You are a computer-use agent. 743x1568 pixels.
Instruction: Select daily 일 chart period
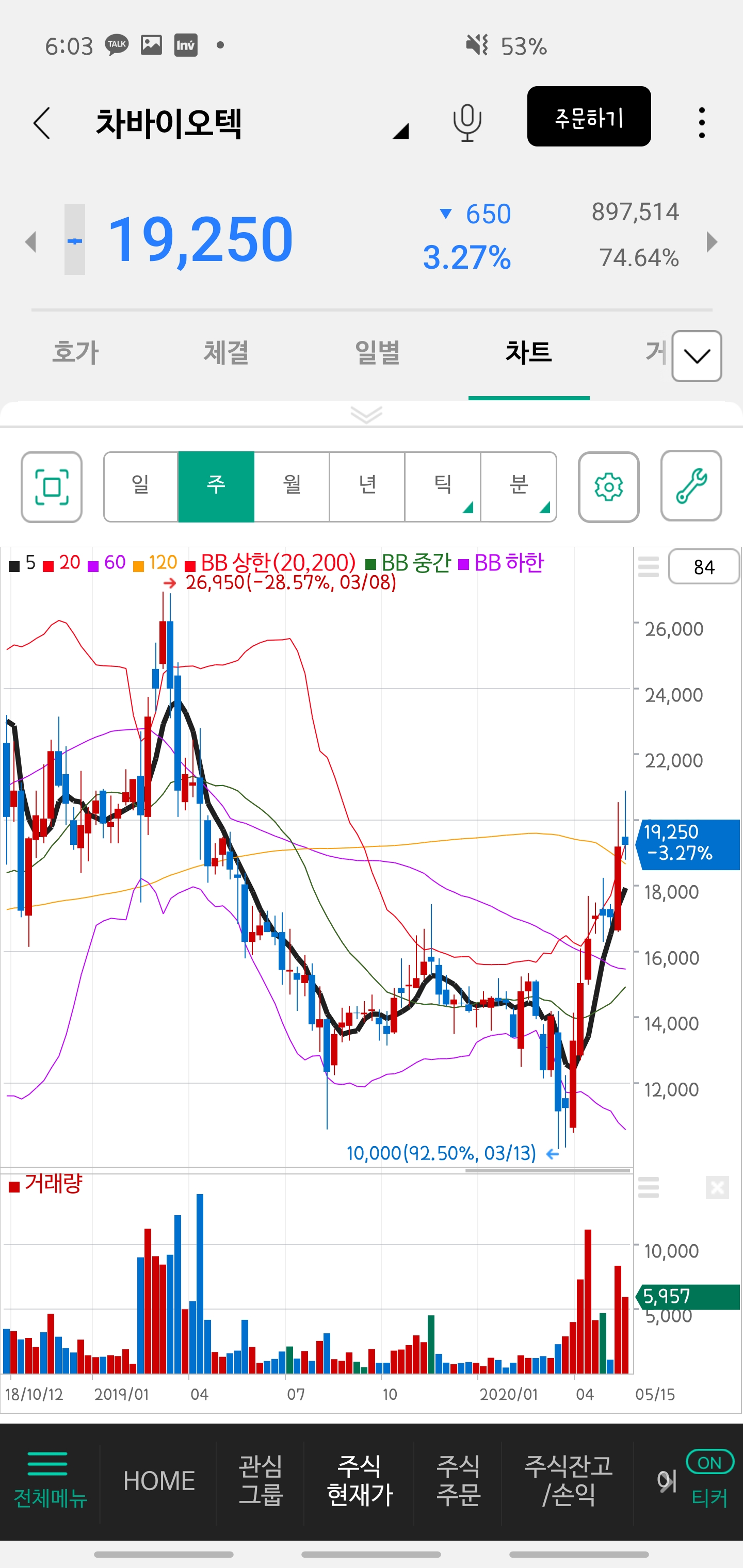click(x=141, y=487)
